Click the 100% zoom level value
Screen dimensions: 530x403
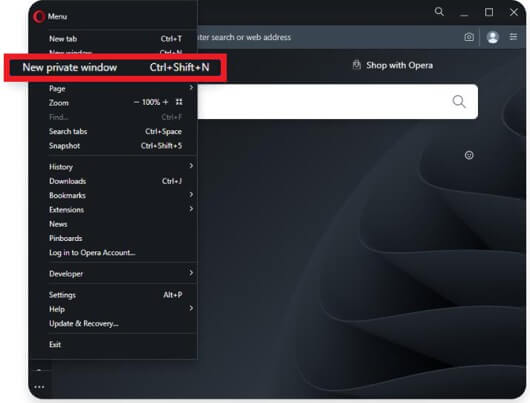[x=151, y=102]
